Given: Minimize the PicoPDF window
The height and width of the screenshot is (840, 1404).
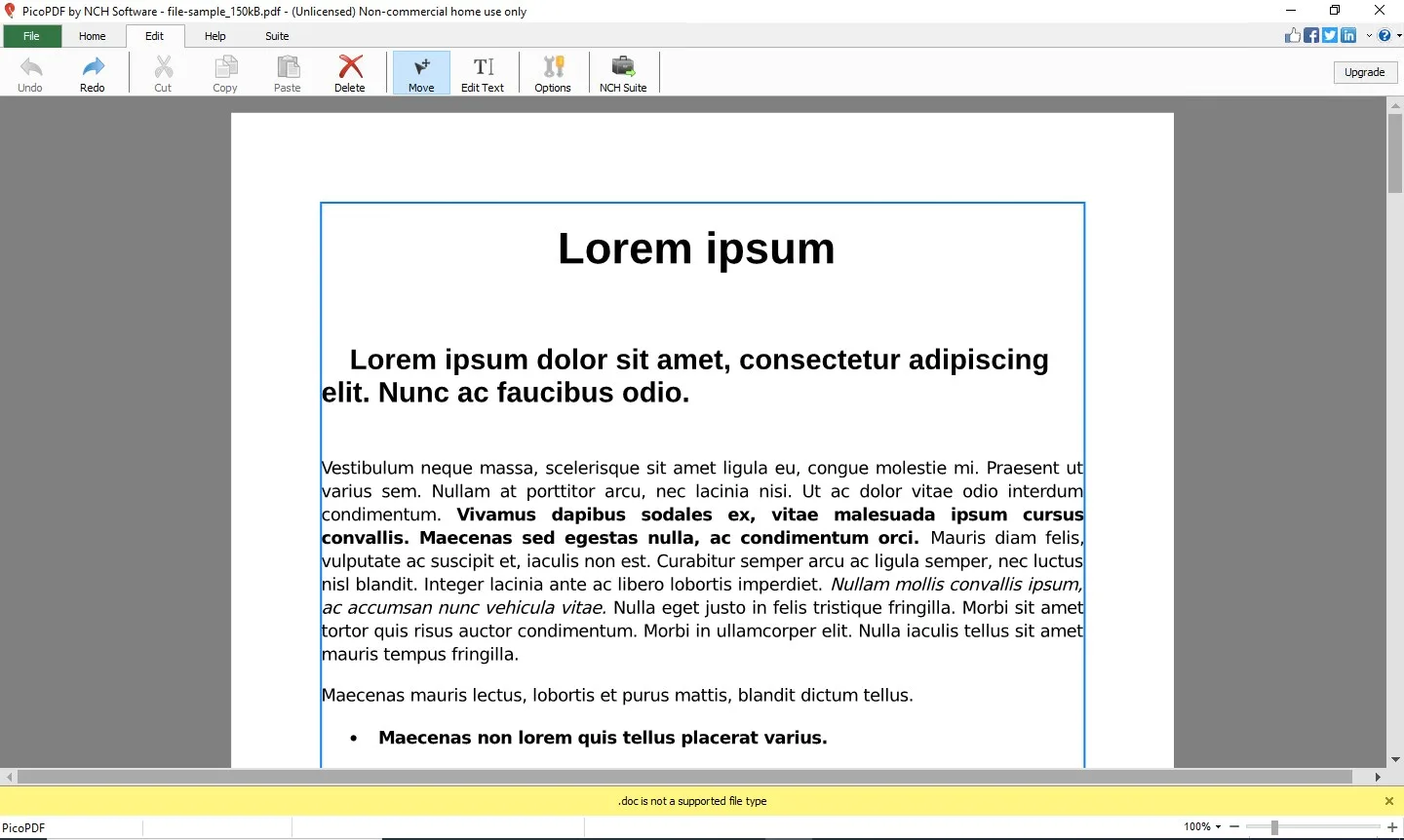Looking at the screenshot, I should tap(1291, 11).
